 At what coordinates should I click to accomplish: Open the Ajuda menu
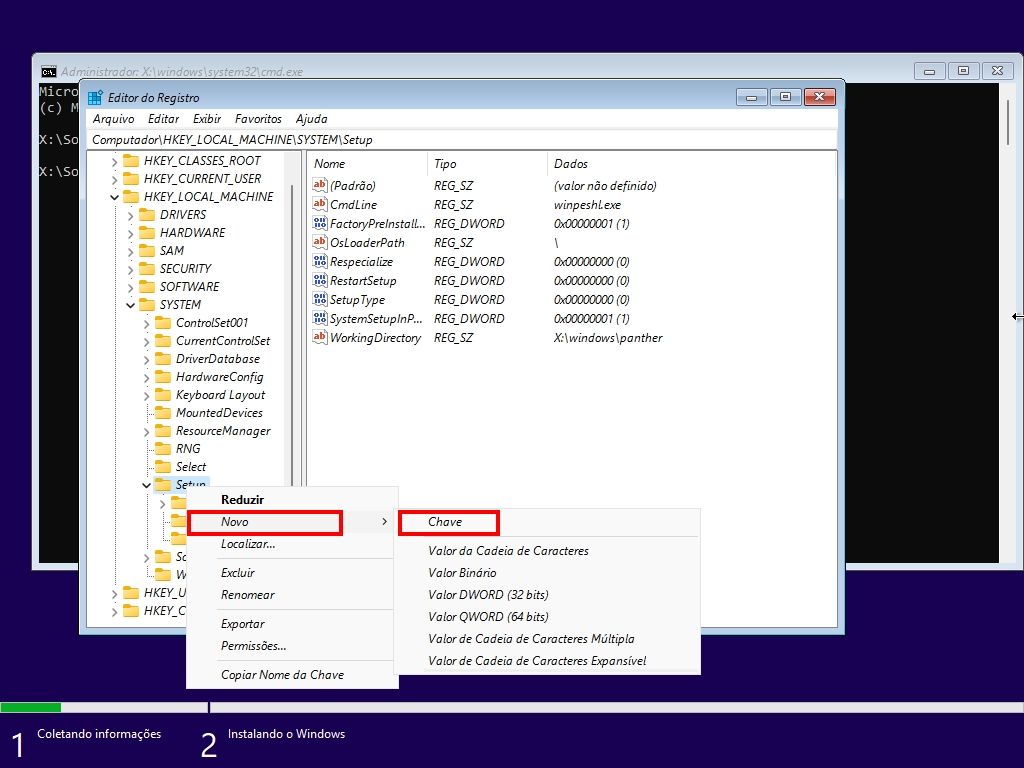pos(312,119)
